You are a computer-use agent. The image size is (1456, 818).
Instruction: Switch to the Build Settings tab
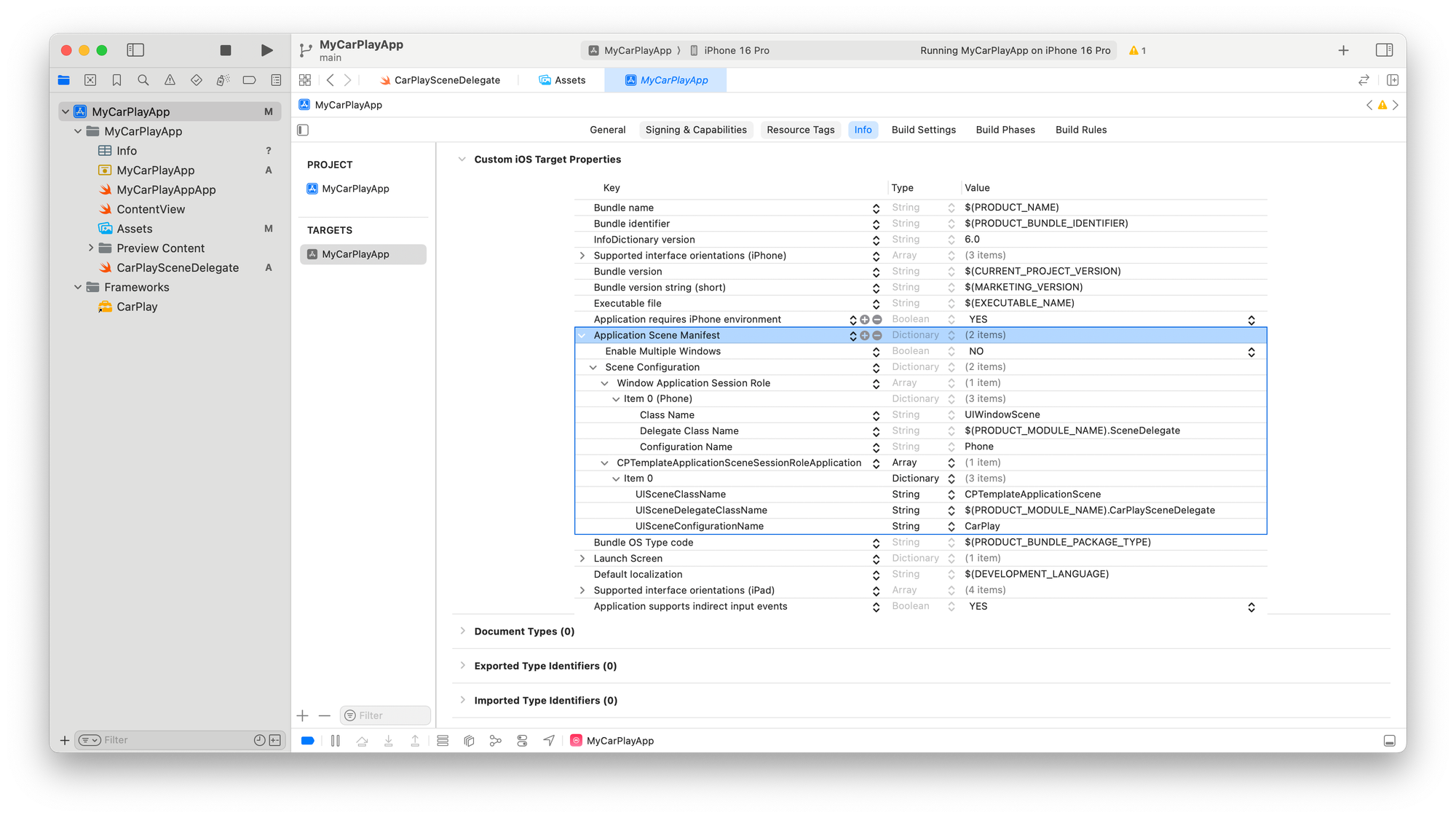pyautogui.click(x=923, y=130)
